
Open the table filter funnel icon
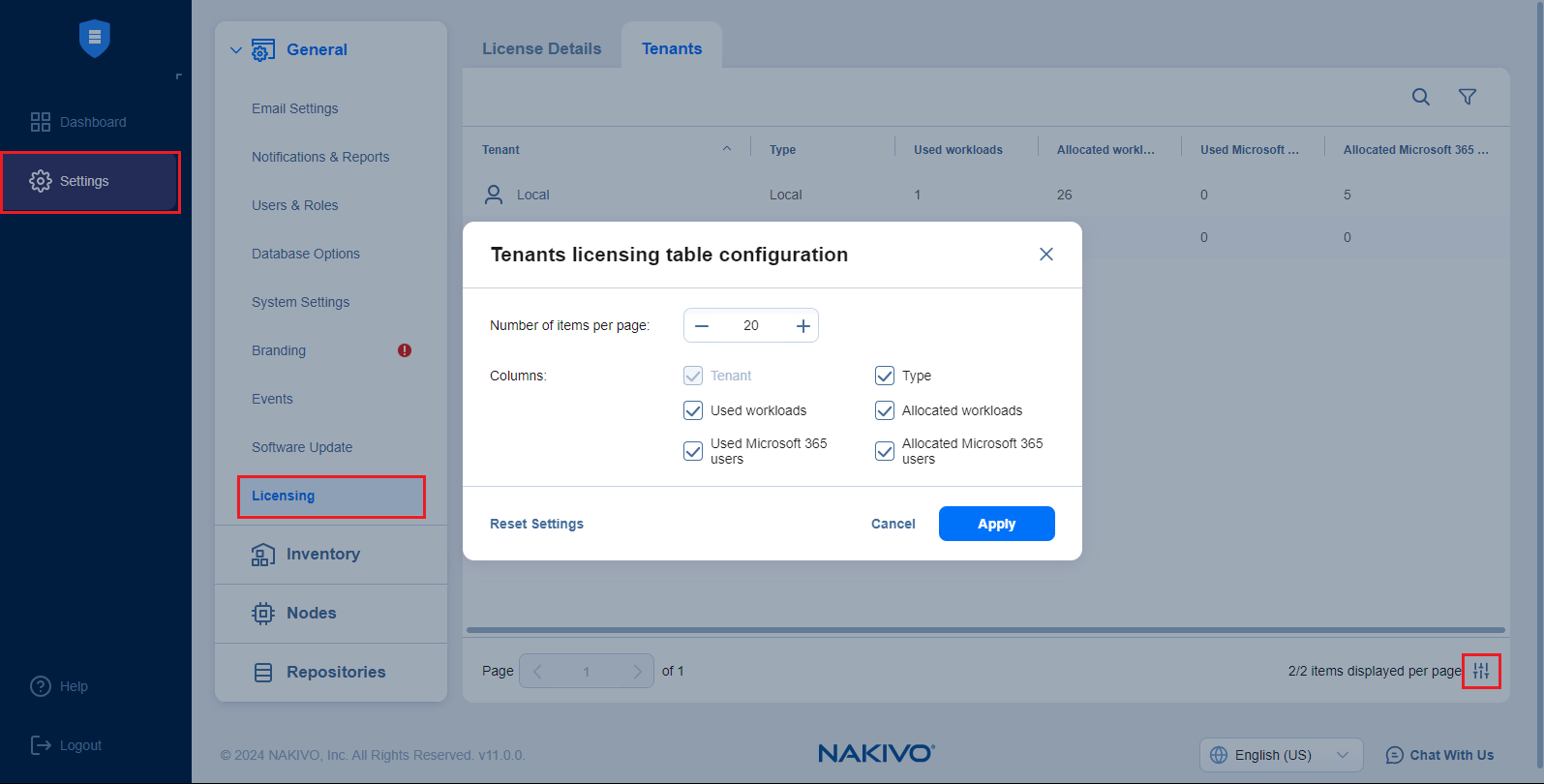(1467, 97)
